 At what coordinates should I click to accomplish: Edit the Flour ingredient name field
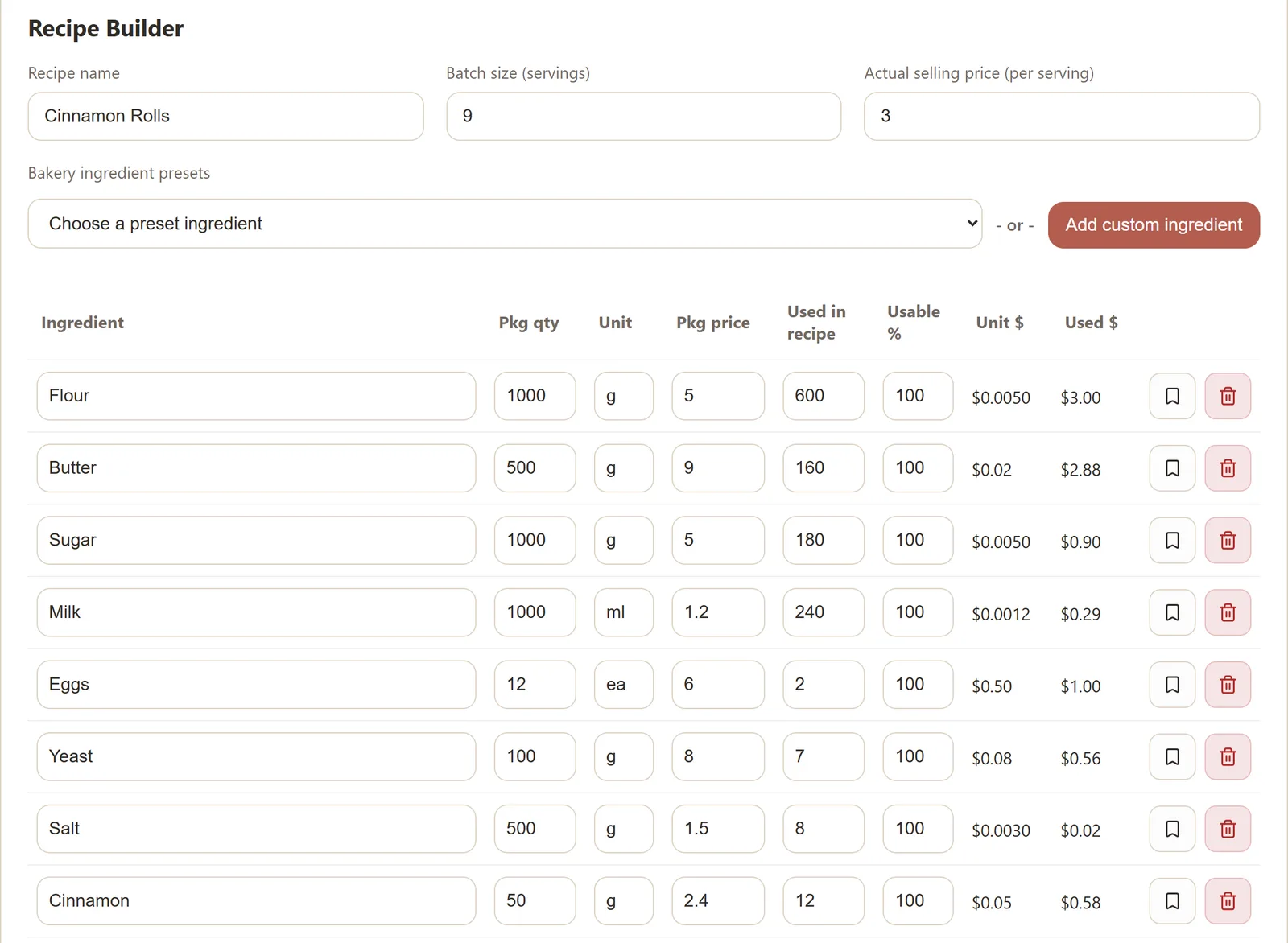(x=256, y=396)
